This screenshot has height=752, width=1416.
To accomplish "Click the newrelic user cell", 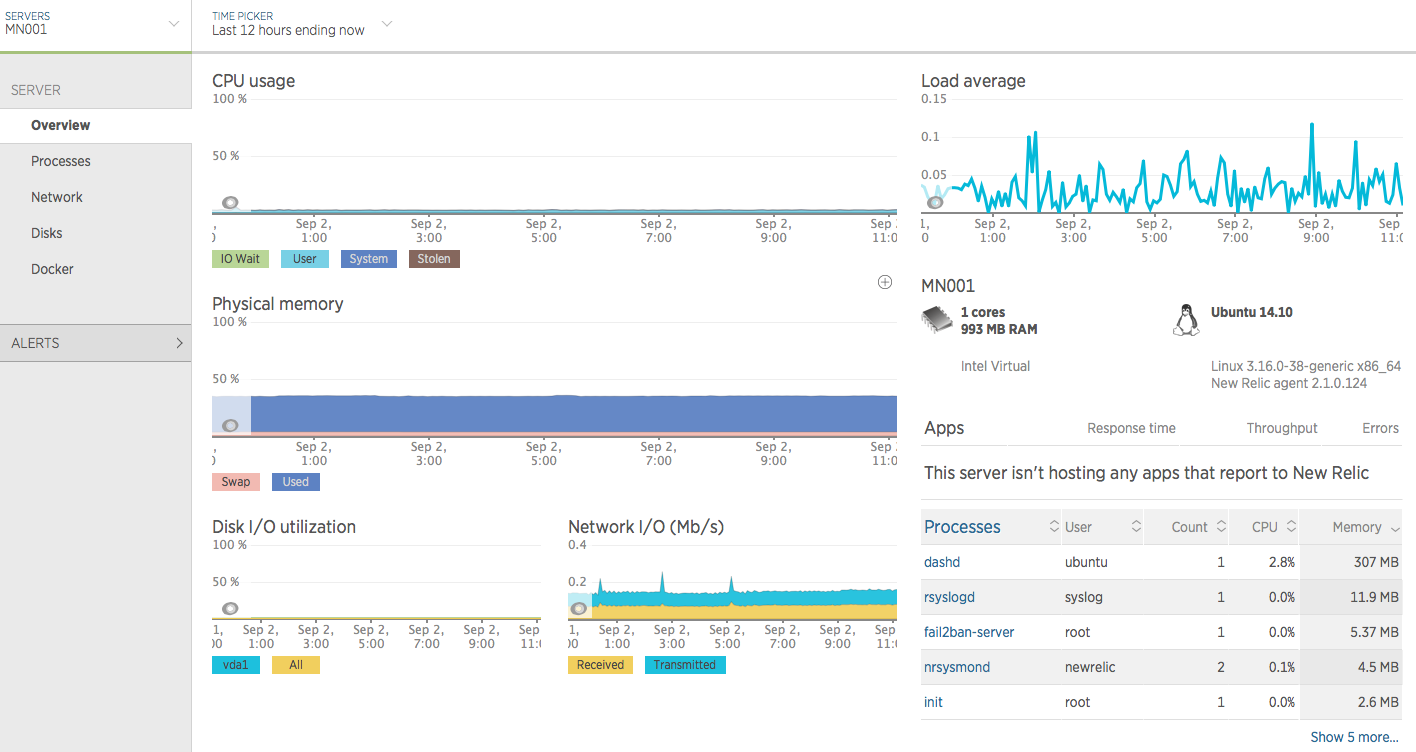I will tap(1090, 667).
